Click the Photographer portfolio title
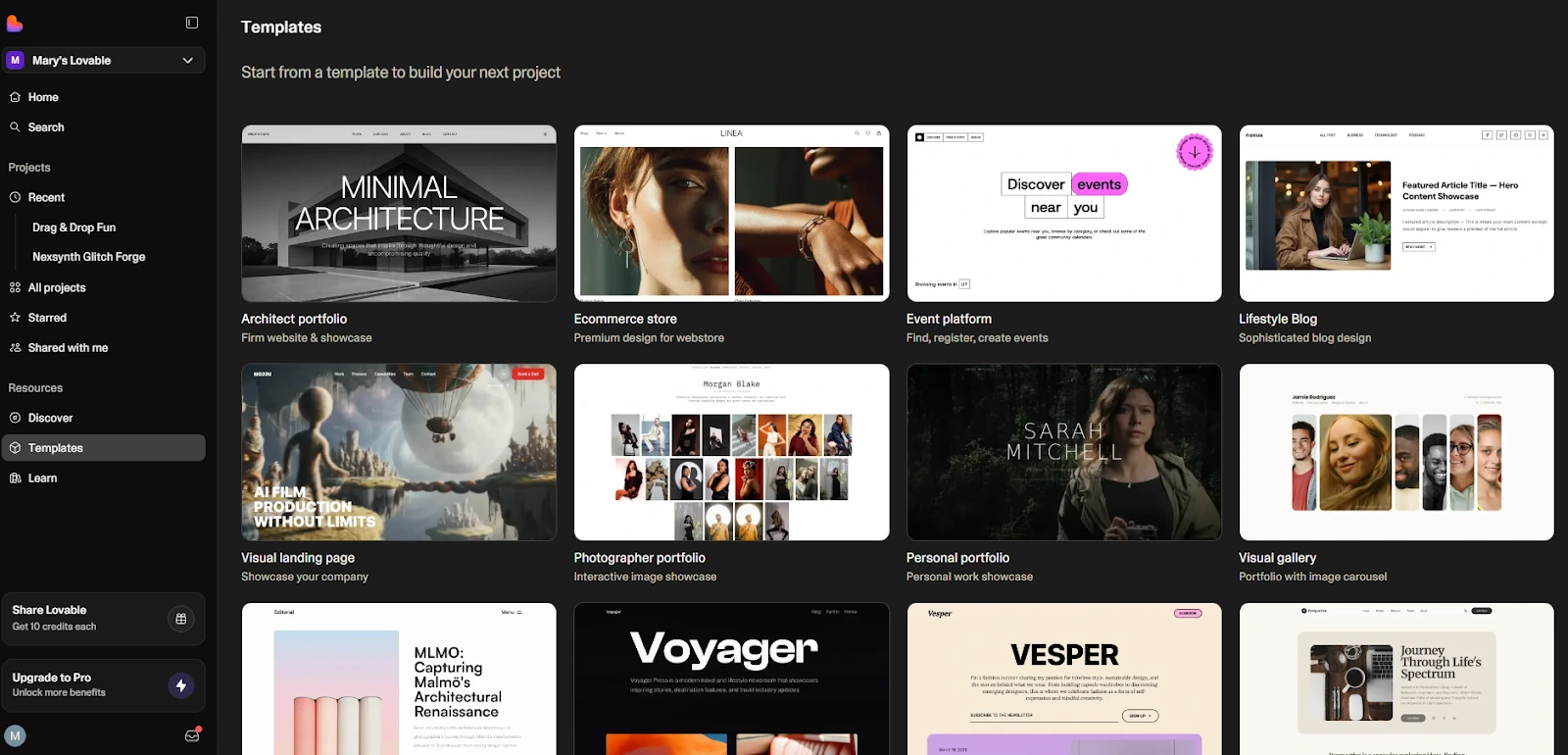1568x755 pixels. click(640, 558)
